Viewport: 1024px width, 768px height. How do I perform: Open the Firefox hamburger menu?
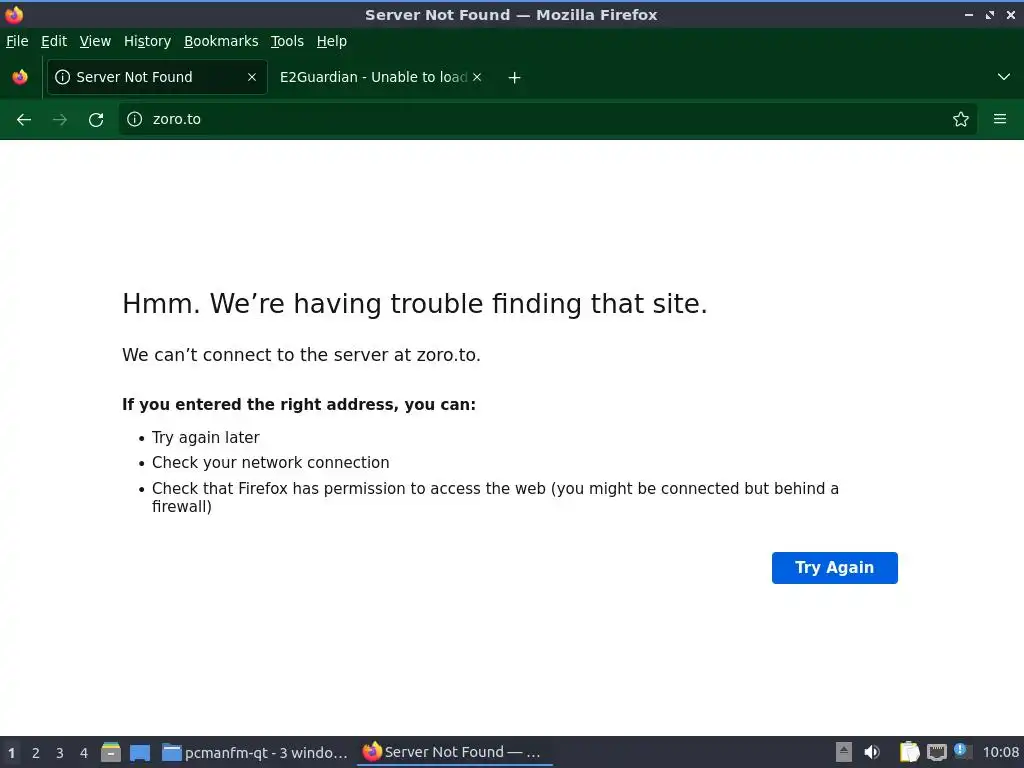pyautogui.click(x=1000, y=119)
